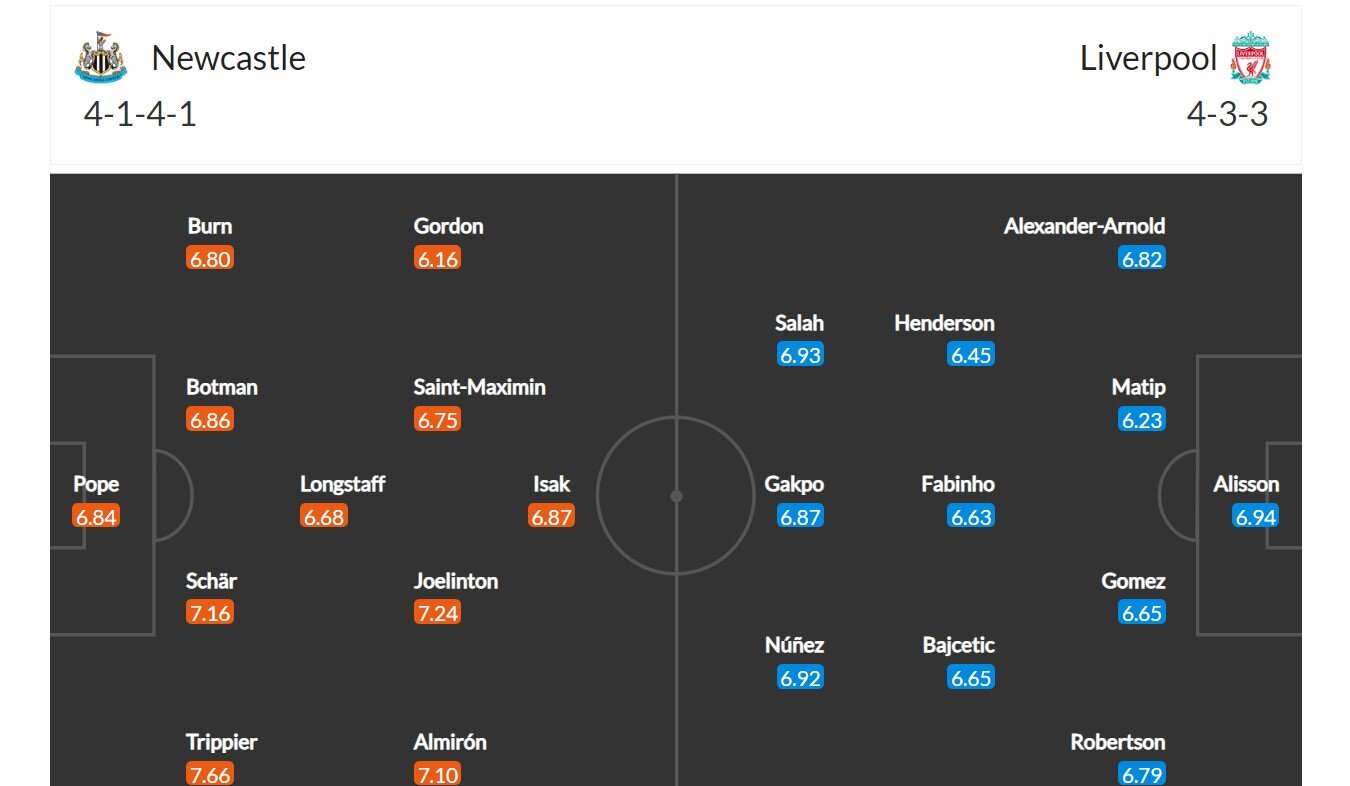
Task: Click Almirón's 7.10 rating badge
Action: (437, 774)
